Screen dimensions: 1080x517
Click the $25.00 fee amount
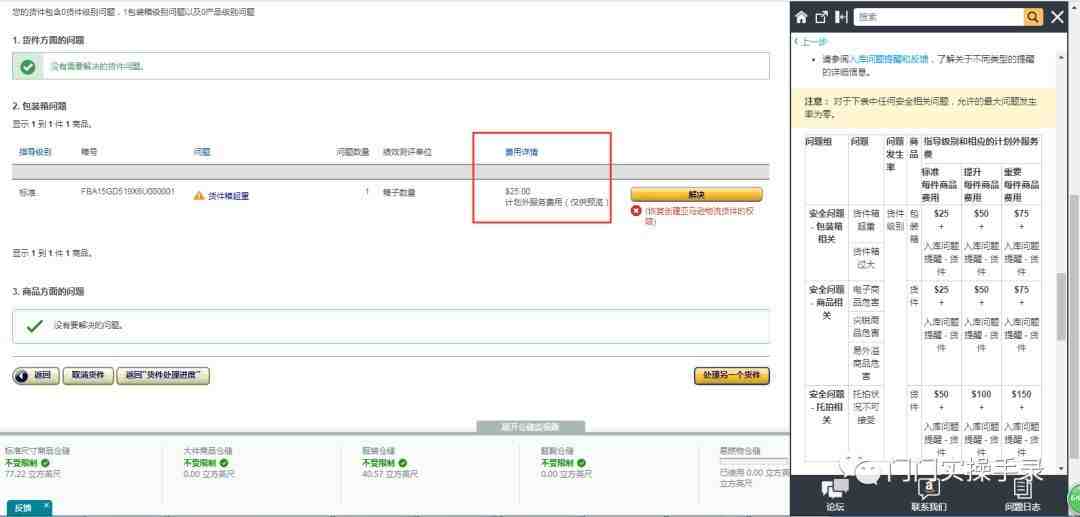click(x=518, y=191)
